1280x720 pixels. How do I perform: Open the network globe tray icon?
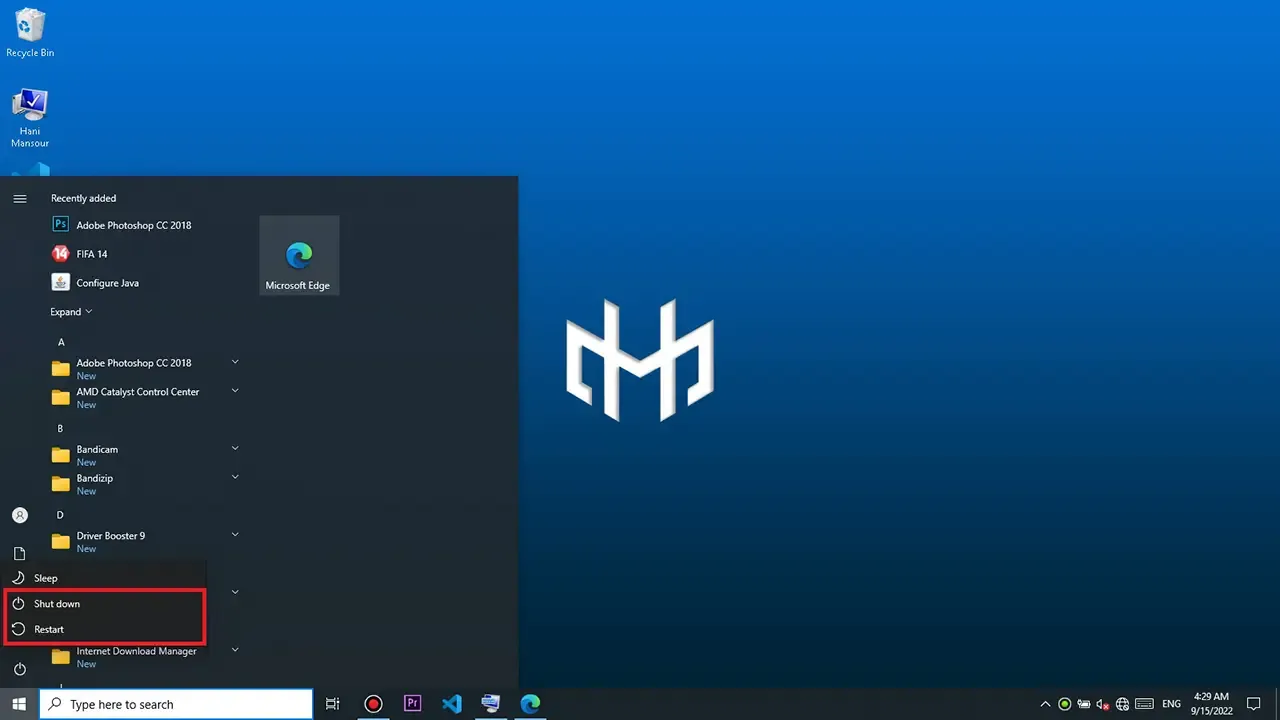(x=1122, y=704)
